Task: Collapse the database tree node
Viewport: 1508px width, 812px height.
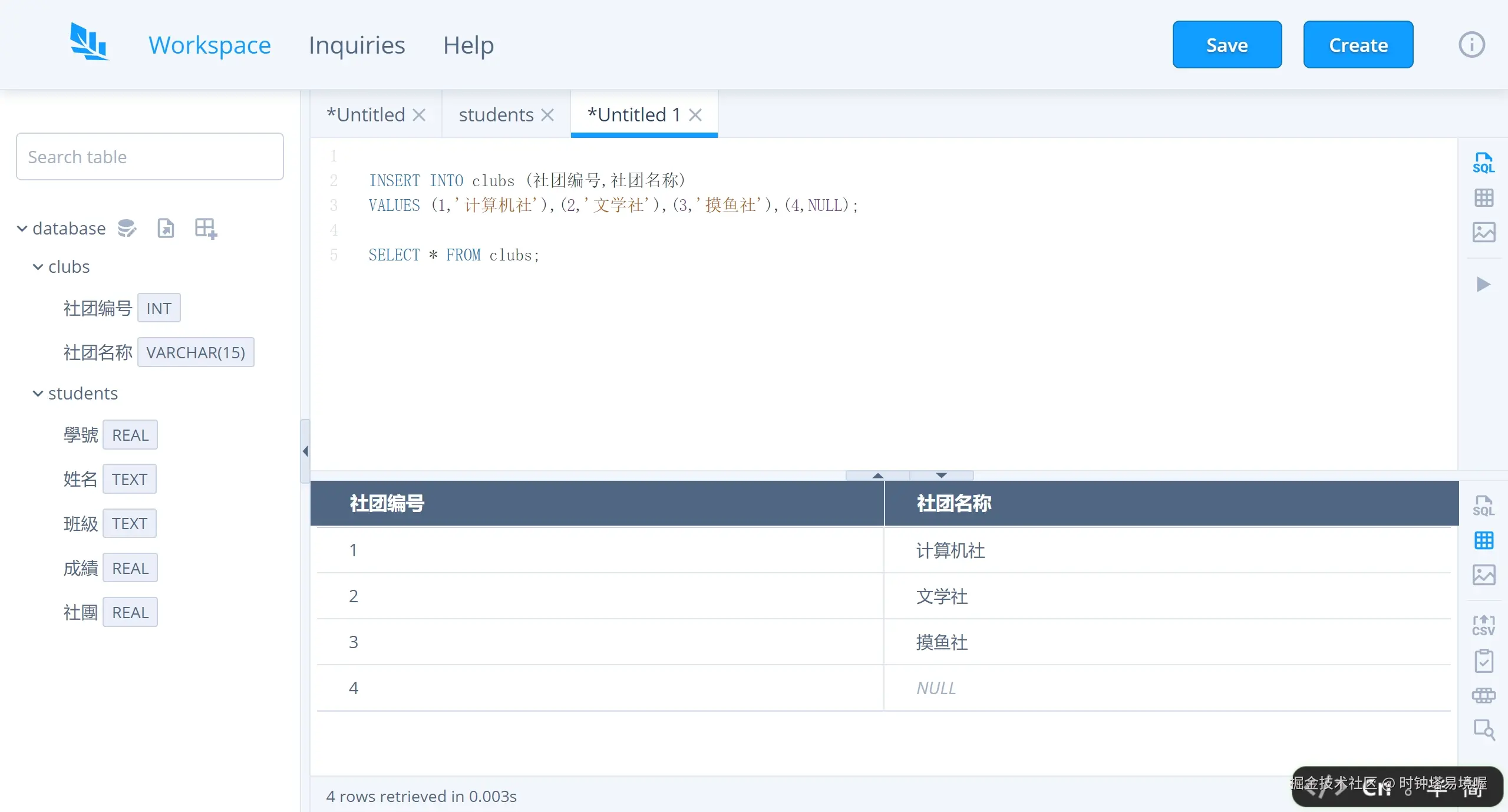Action: tap(21, 228)
